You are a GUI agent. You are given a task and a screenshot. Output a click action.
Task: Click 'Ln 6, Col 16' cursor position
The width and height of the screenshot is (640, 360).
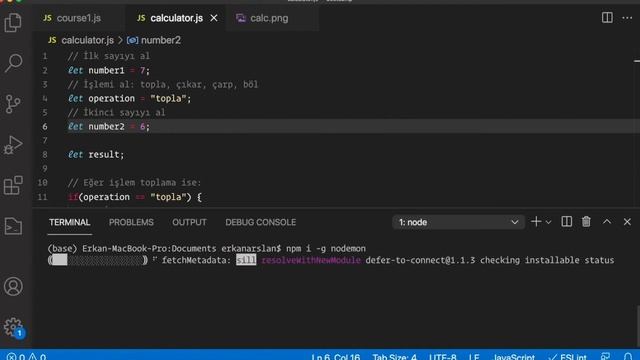[336, 356]
